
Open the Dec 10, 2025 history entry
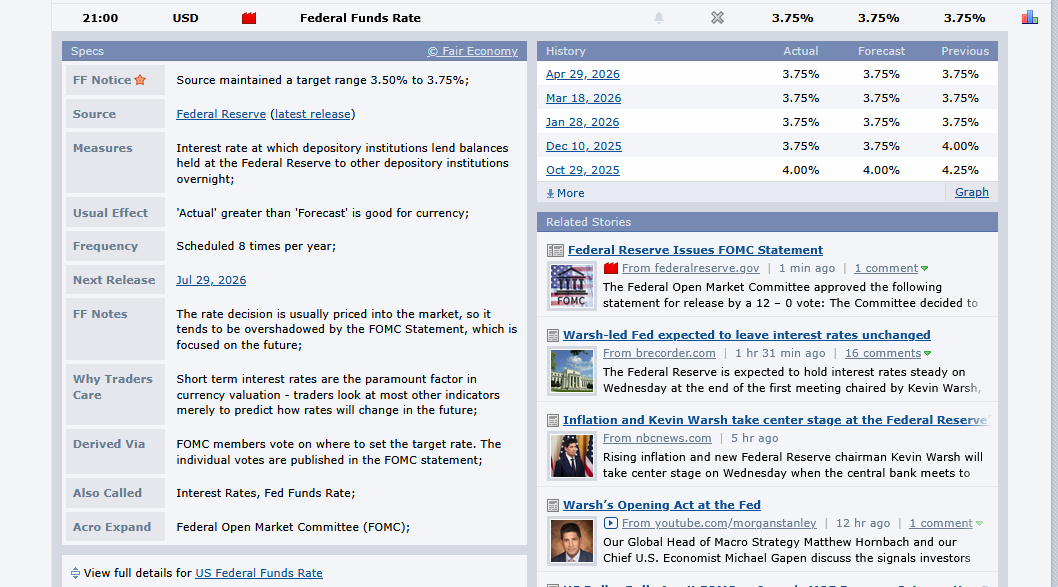point(584,146)
